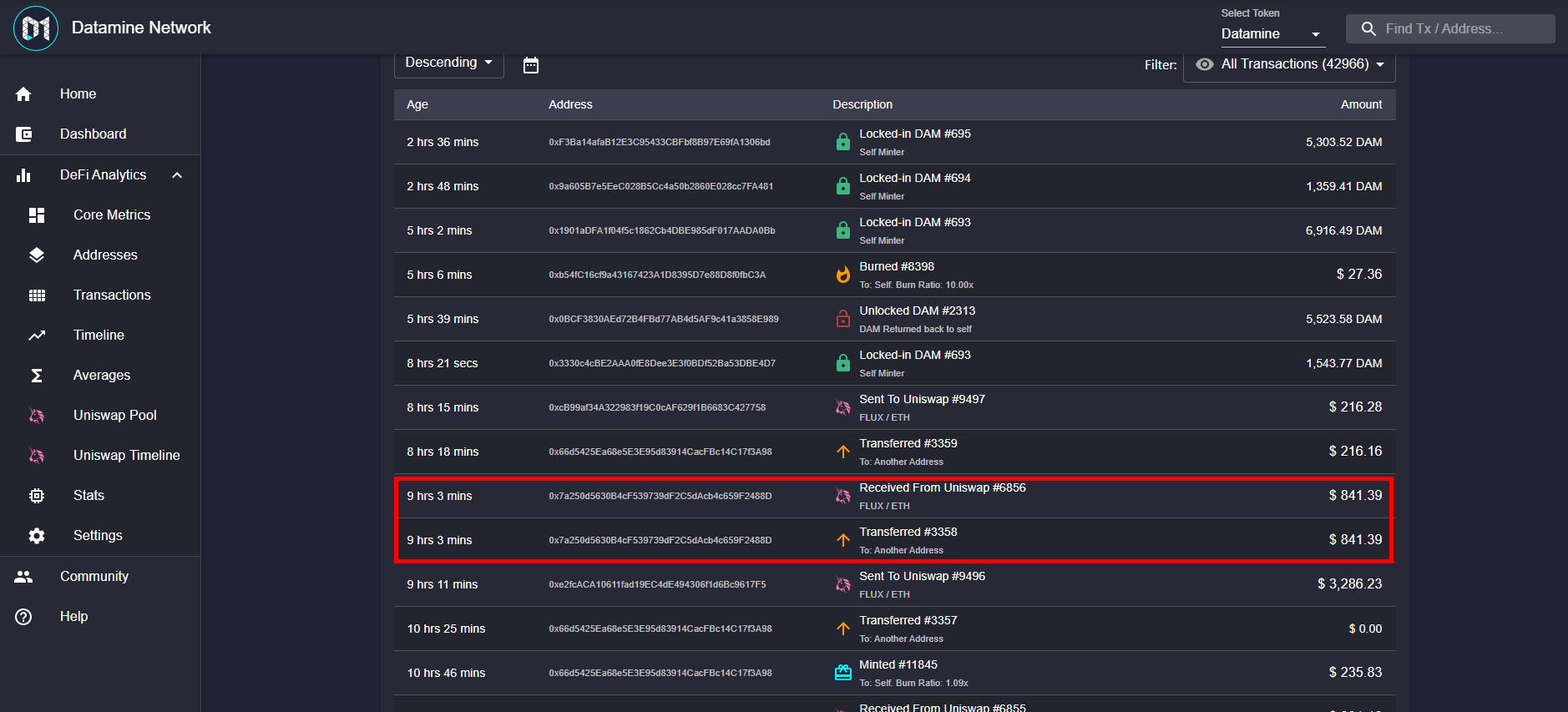Click the Community people icon

[x=23, y=577]
